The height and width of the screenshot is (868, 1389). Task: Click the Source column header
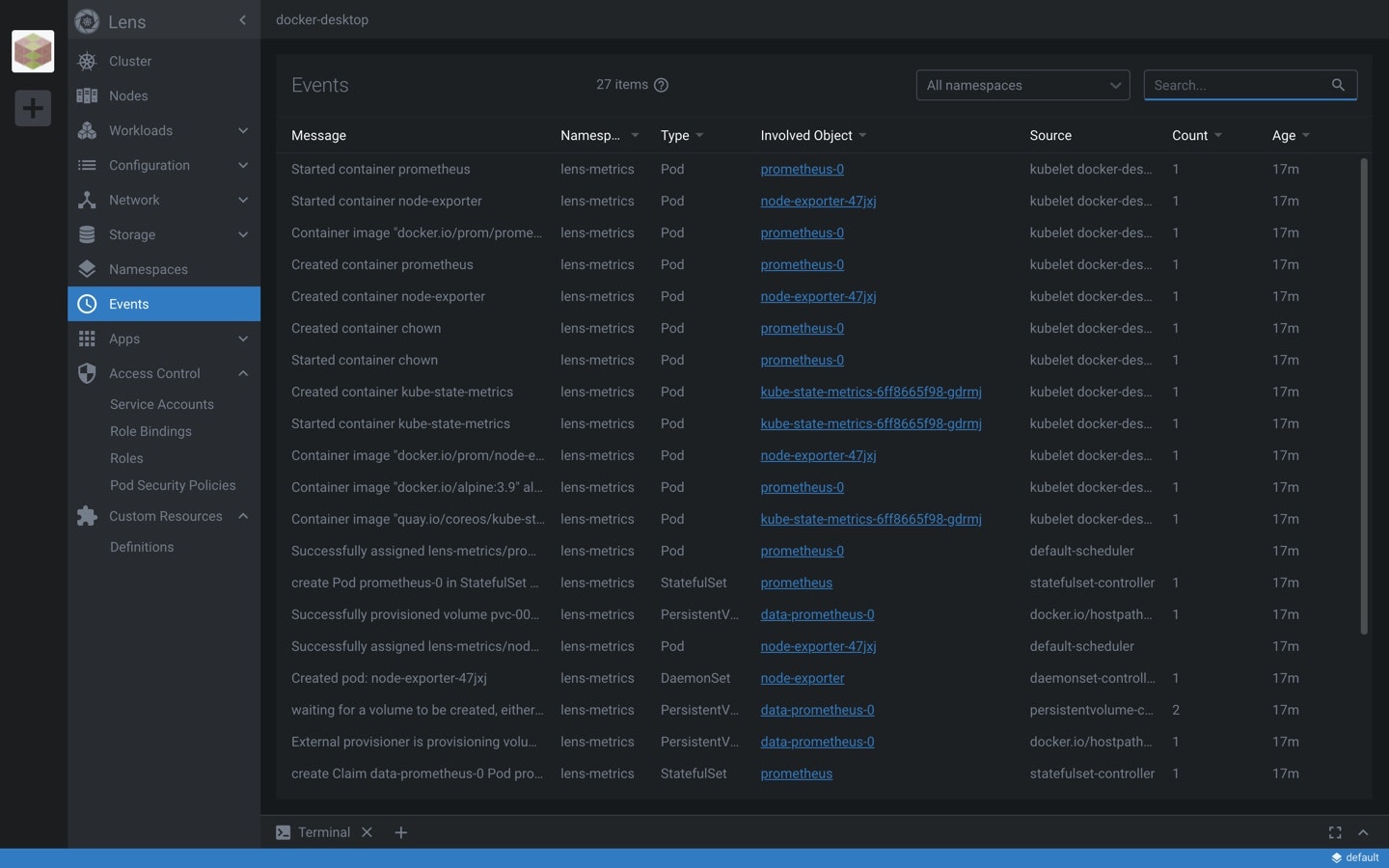click(x=1050, y=135)
